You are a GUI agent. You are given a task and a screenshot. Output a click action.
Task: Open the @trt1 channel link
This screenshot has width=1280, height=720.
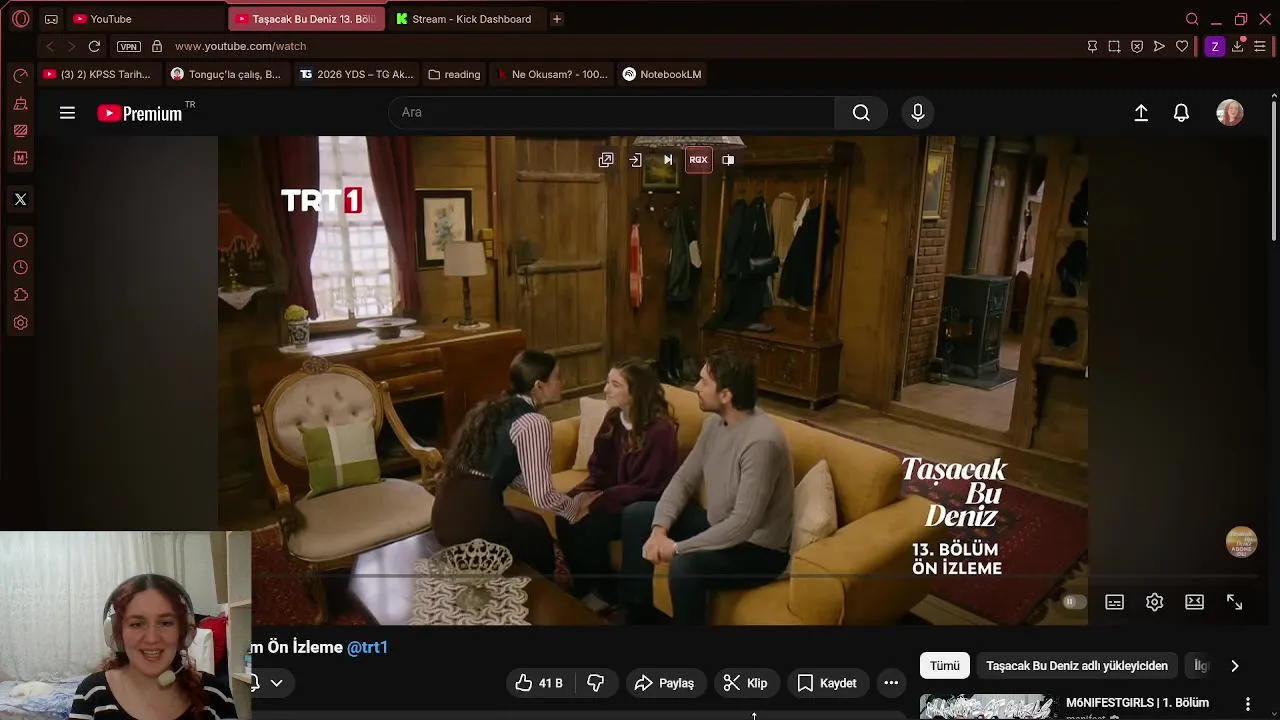367,647
